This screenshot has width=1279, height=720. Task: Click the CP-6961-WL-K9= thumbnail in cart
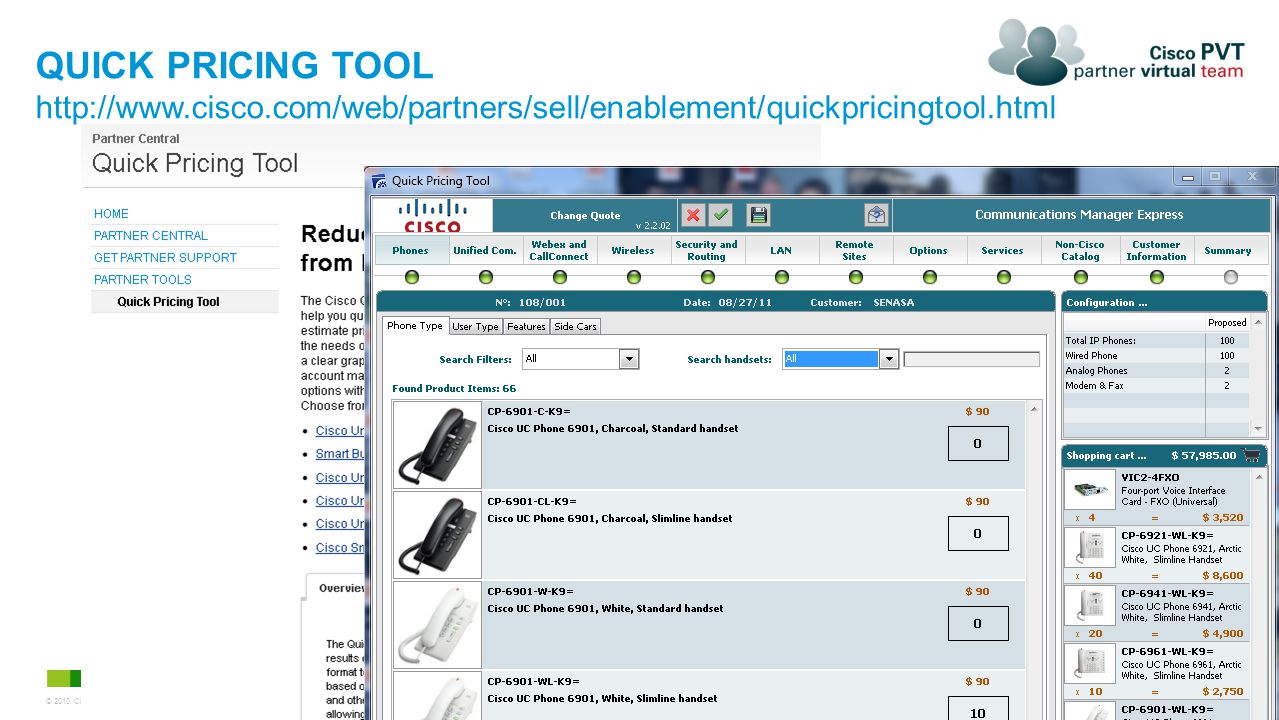pos(1090,665)
